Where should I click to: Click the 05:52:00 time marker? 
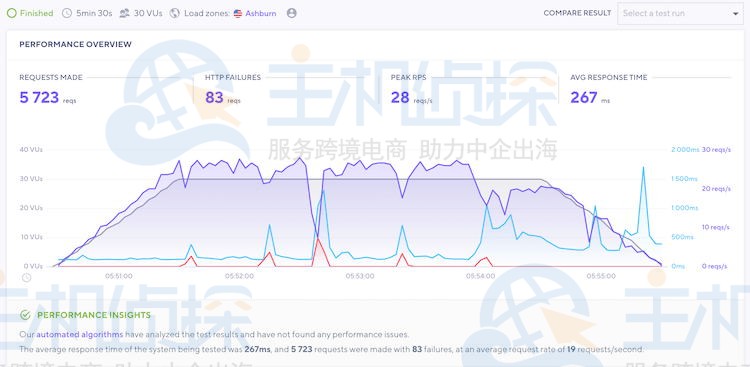tap(239, 276)
